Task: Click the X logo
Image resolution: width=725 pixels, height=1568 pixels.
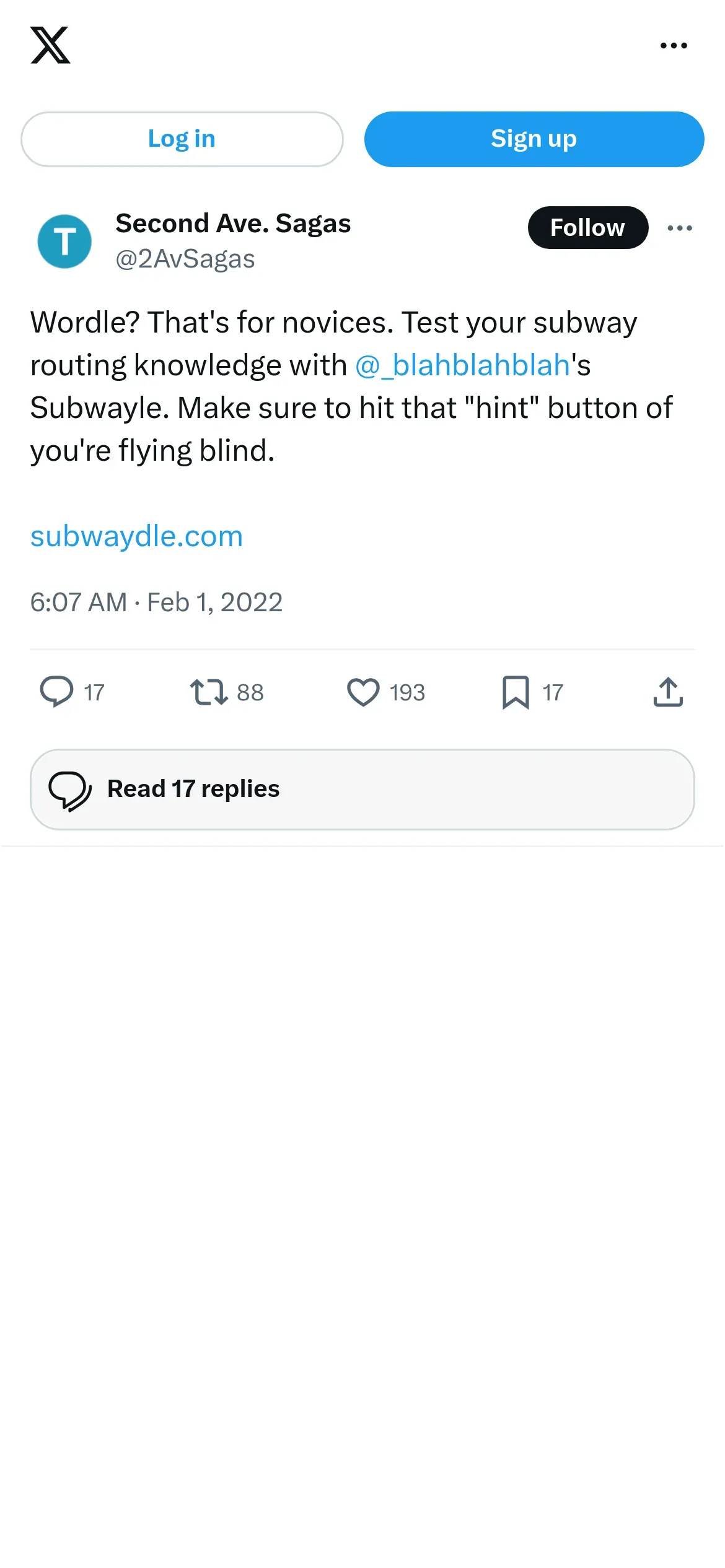Action: (50, 45)
